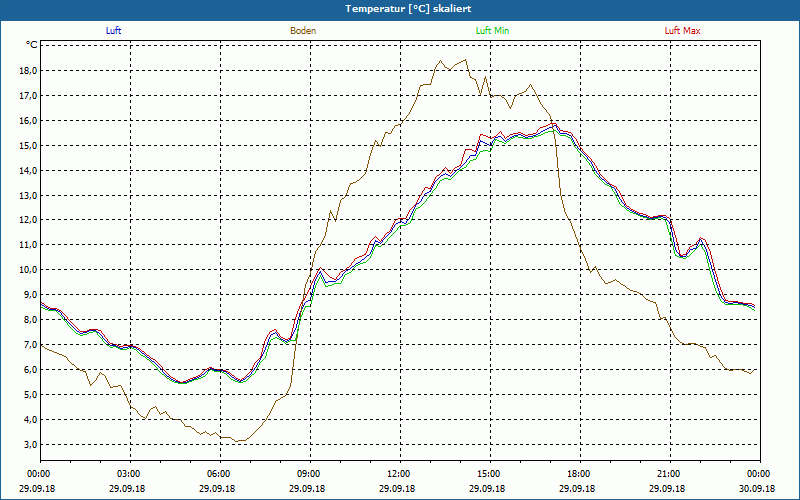Click the Luft Max legend label
Screen dimensions: 800x500
coord(682,31)
